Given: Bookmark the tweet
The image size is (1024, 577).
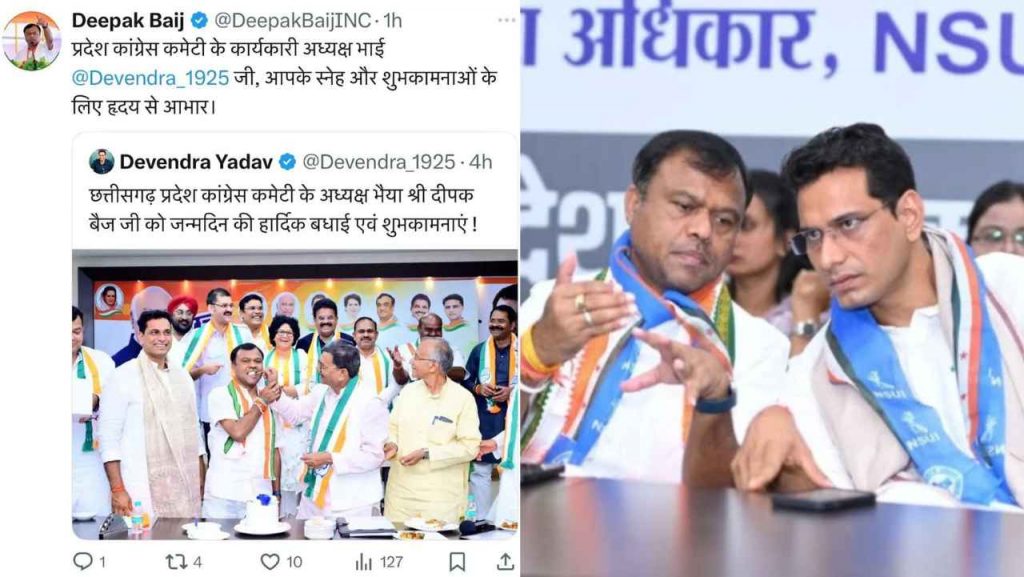Looking at the screenshot, I should coord(457,561).
